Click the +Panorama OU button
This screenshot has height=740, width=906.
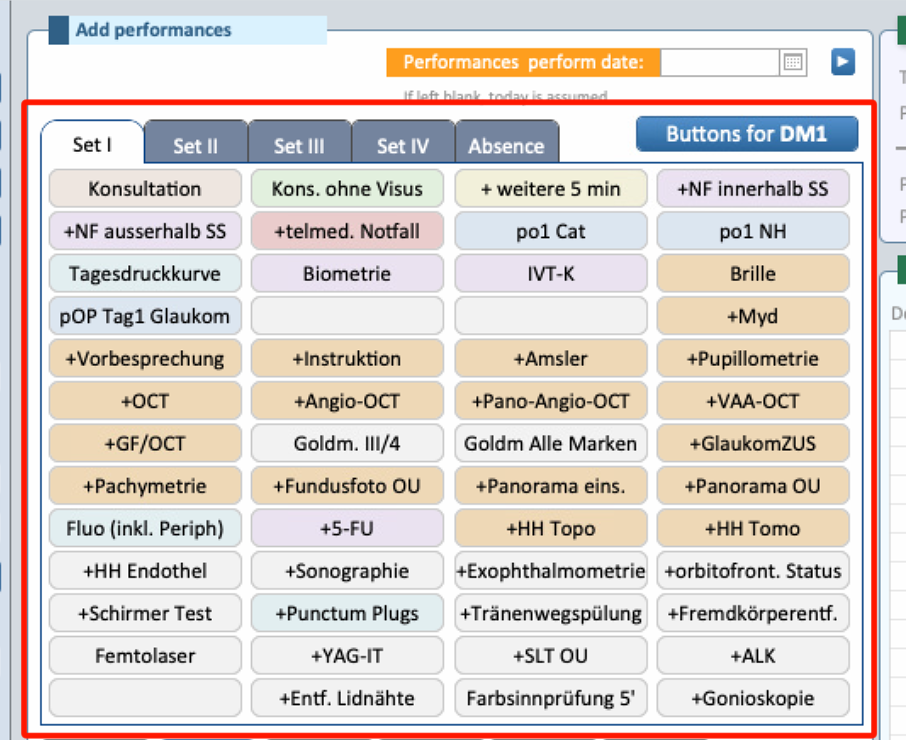tap(753, 486)
